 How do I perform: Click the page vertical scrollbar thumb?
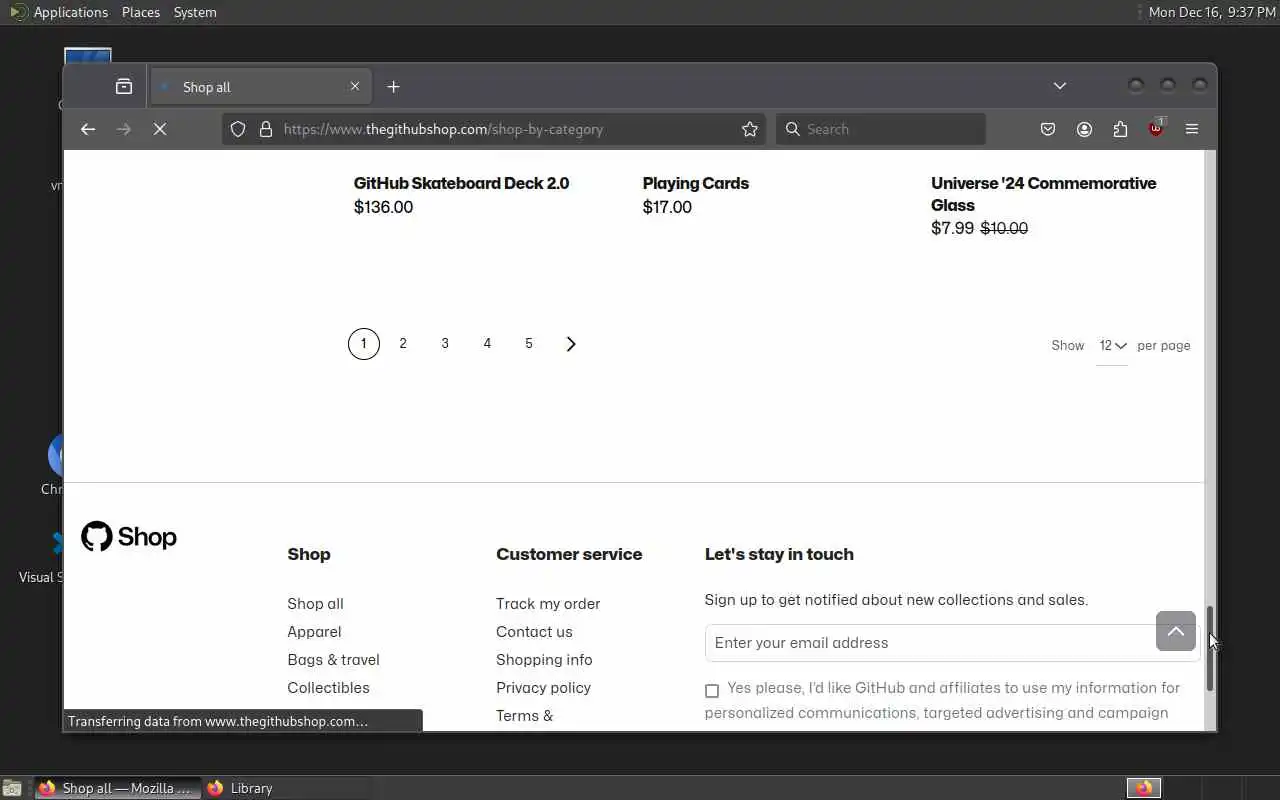[1209, 648]
